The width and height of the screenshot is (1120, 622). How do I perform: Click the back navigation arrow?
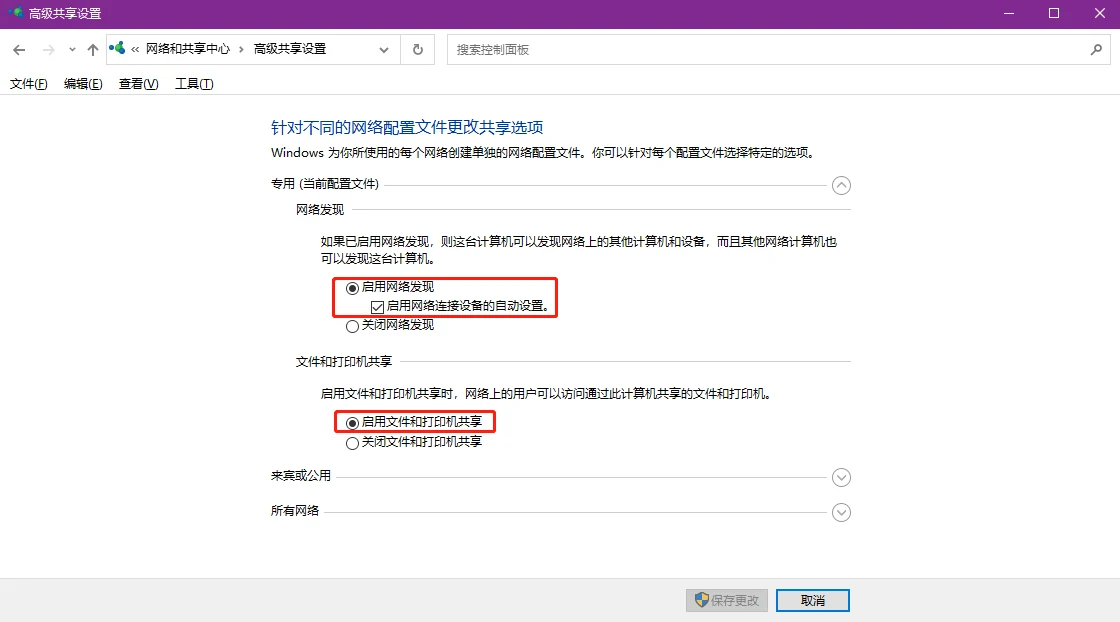[19, 49]
